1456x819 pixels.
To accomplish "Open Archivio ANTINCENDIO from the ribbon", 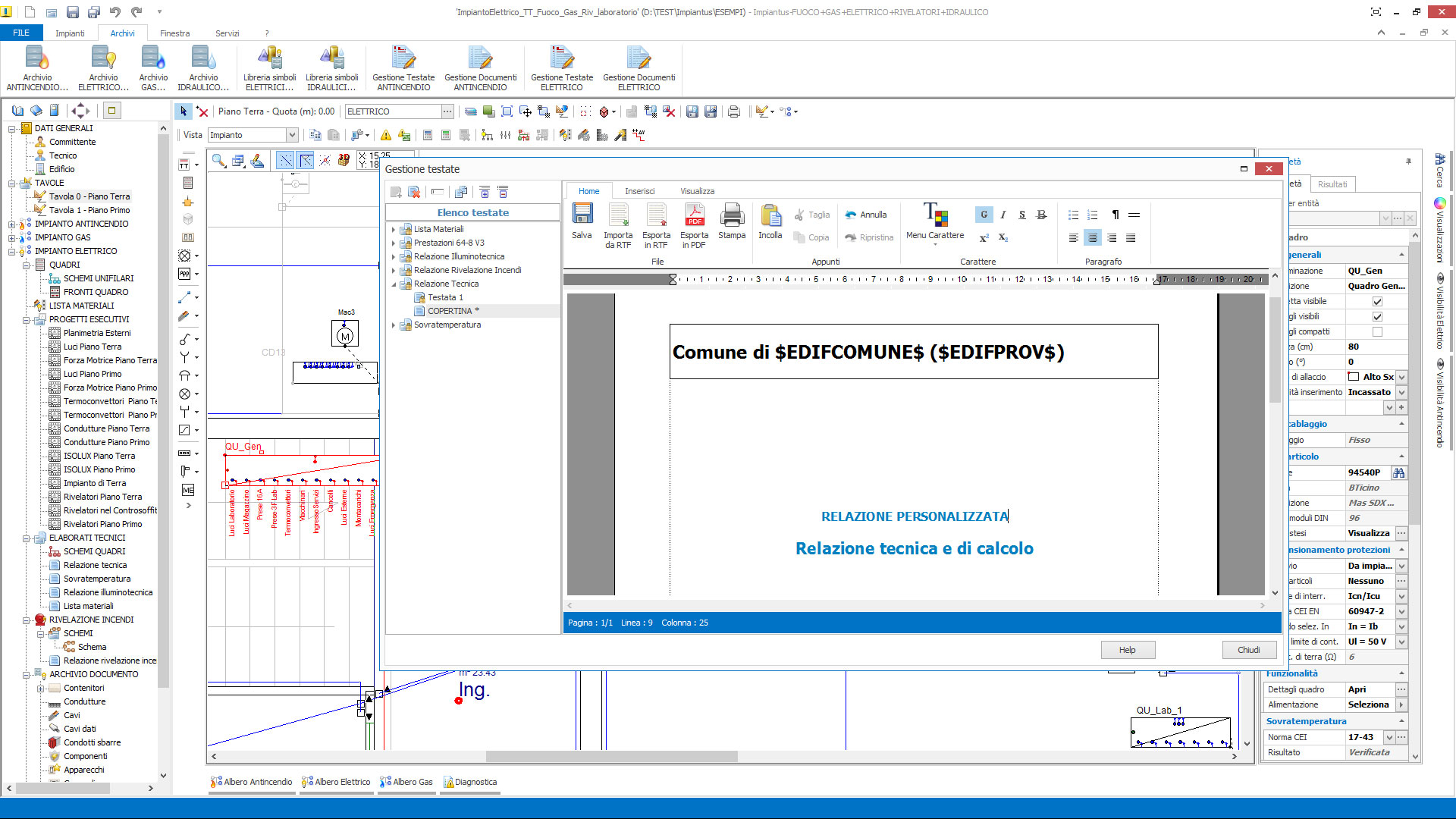I will tap(37, 67).
